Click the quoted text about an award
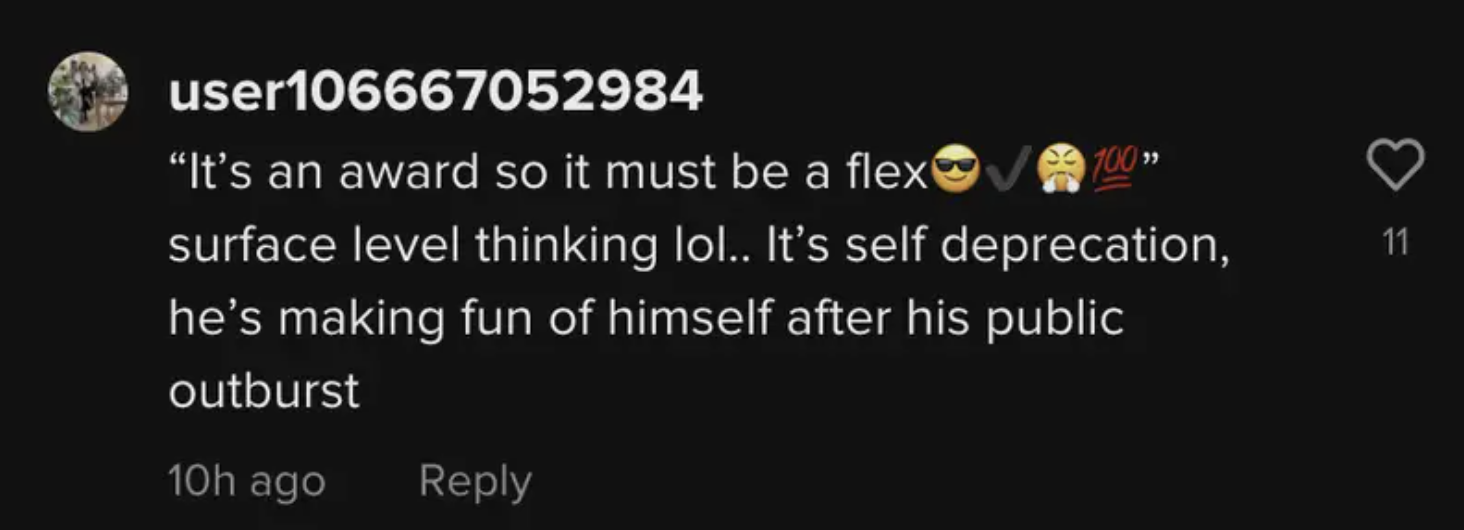 click(x=549, y=174)
